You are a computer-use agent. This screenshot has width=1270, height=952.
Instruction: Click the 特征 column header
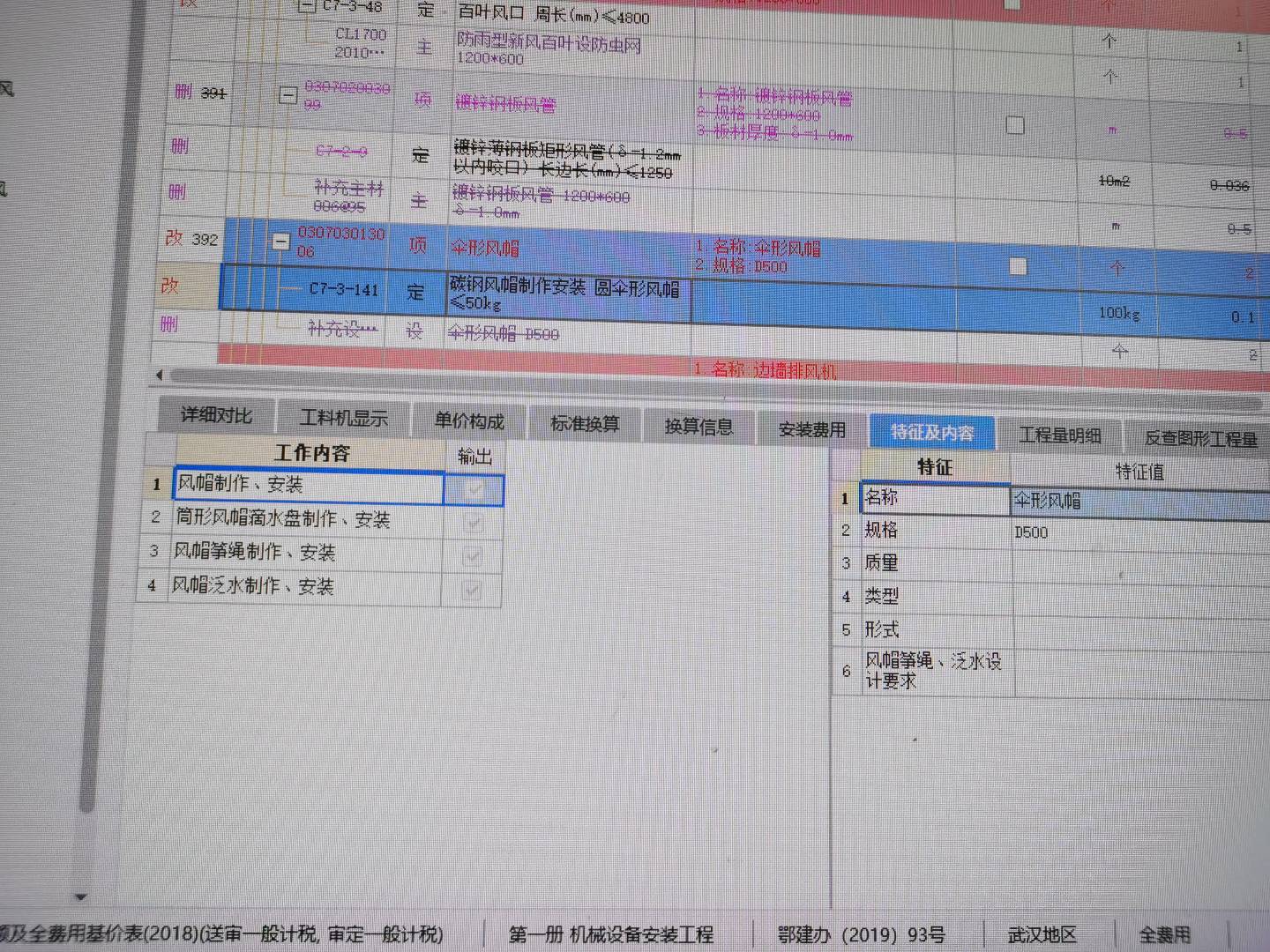click(x=935, y=466)
